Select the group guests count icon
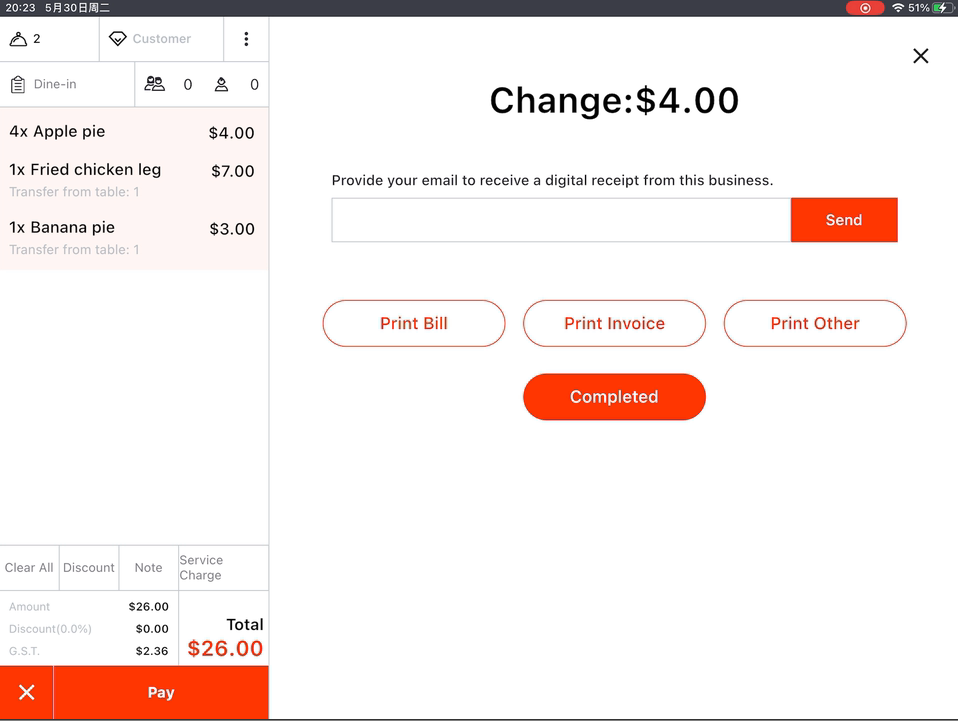Viewport: 958px width, 721px height. [x=155, y=85]
